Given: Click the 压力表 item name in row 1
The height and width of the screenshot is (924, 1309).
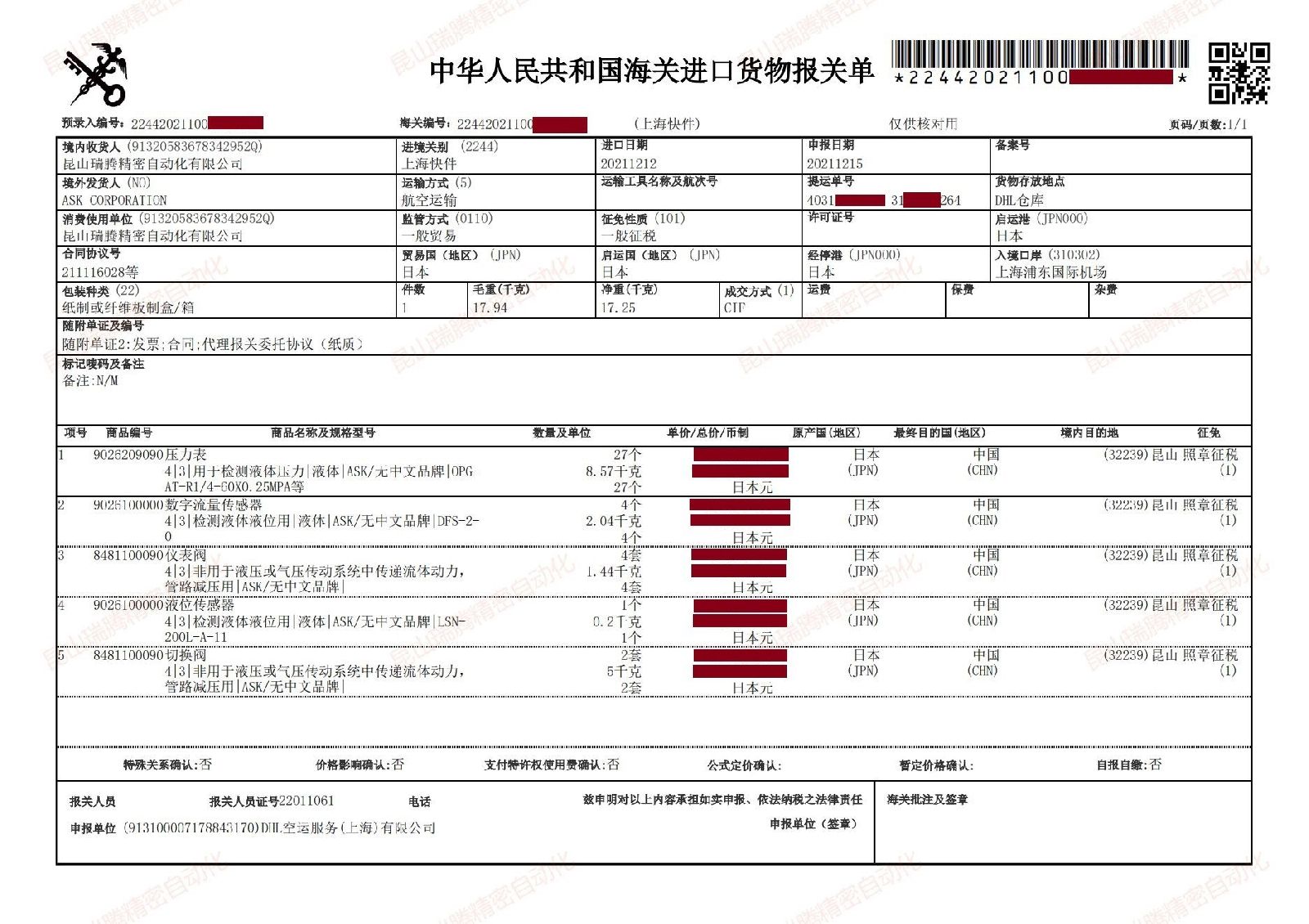Looking at the screenshot, I should coord(186,455).
